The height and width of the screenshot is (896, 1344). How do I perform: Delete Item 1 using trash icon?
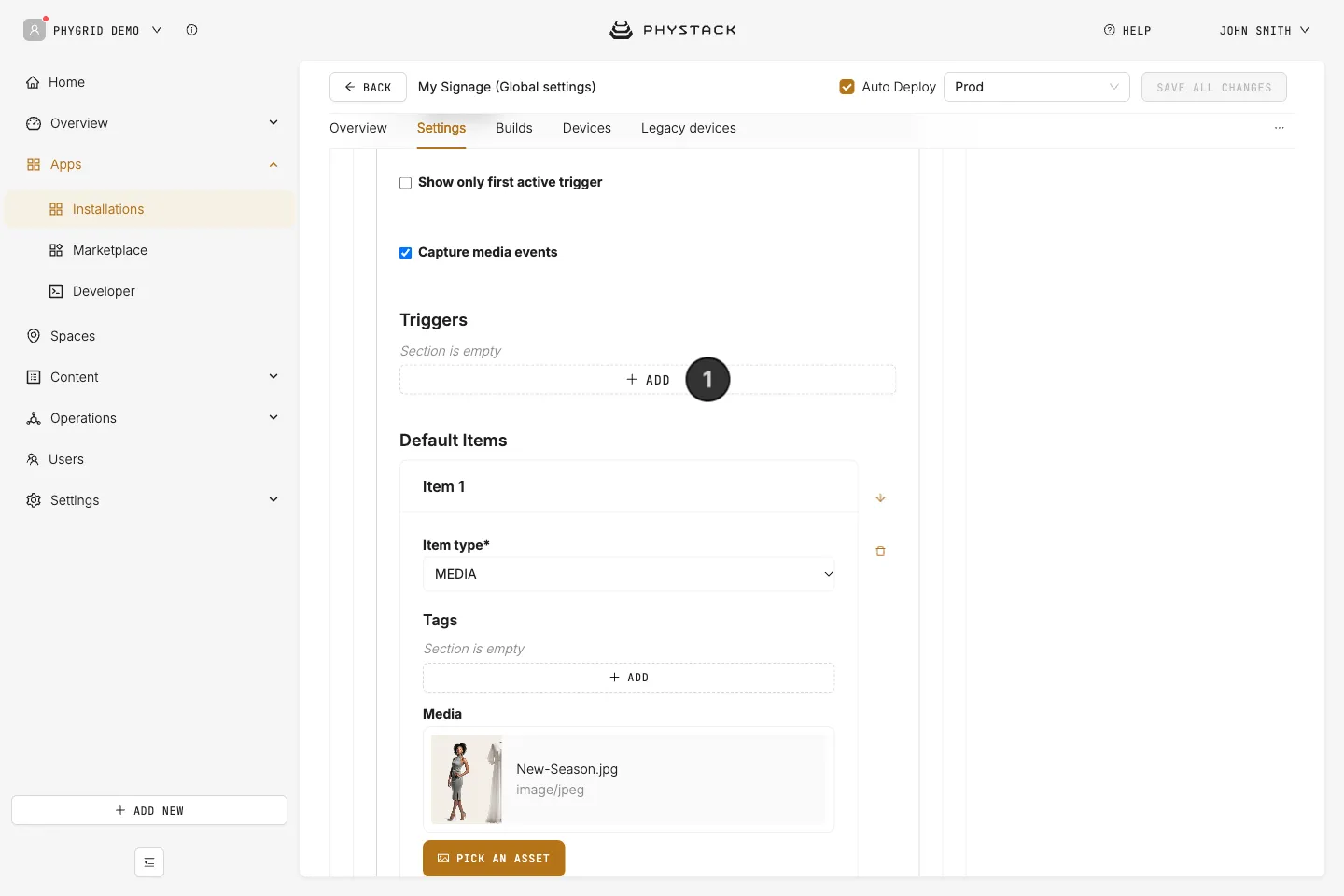880,552
